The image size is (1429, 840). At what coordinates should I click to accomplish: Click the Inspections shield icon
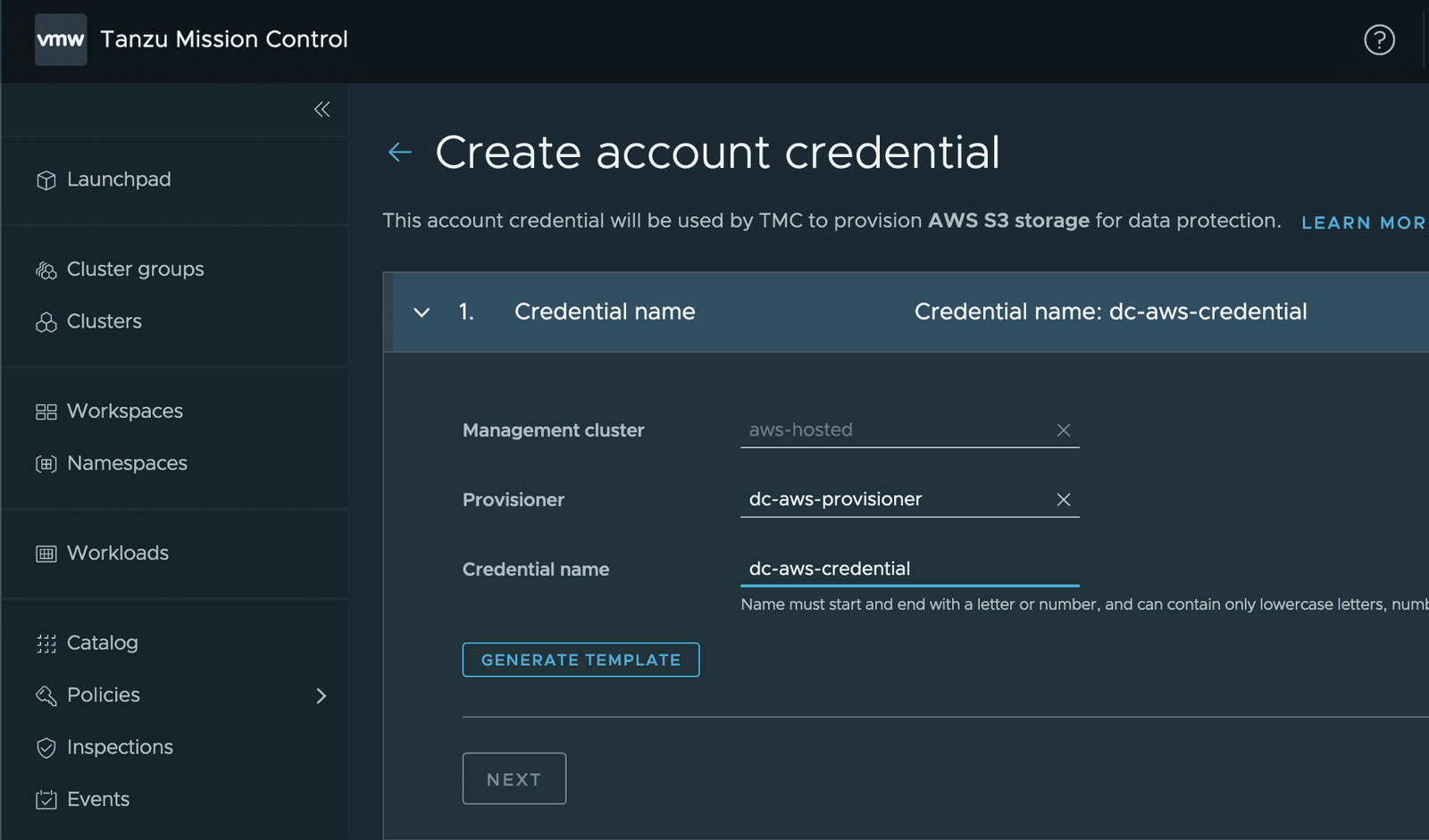(46, 748)
